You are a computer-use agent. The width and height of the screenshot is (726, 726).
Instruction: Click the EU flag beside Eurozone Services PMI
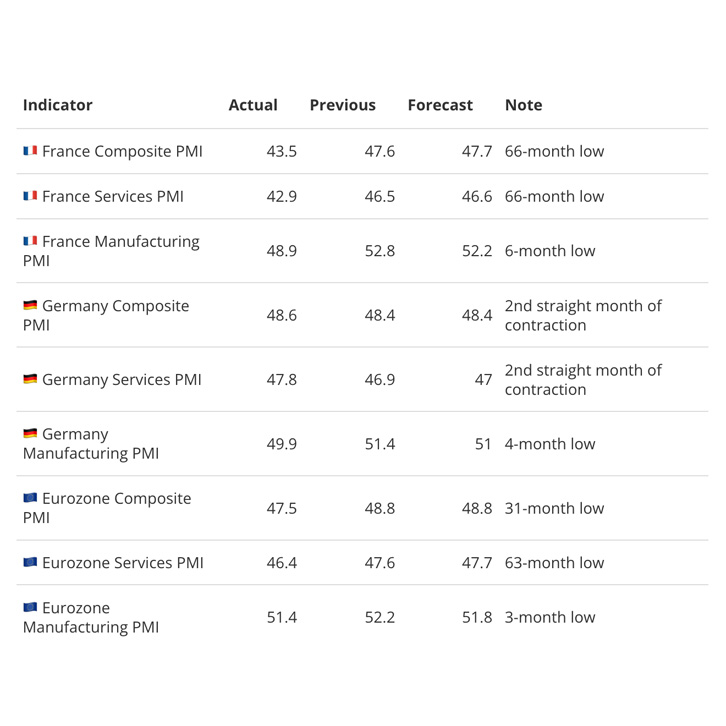point(30,562)
